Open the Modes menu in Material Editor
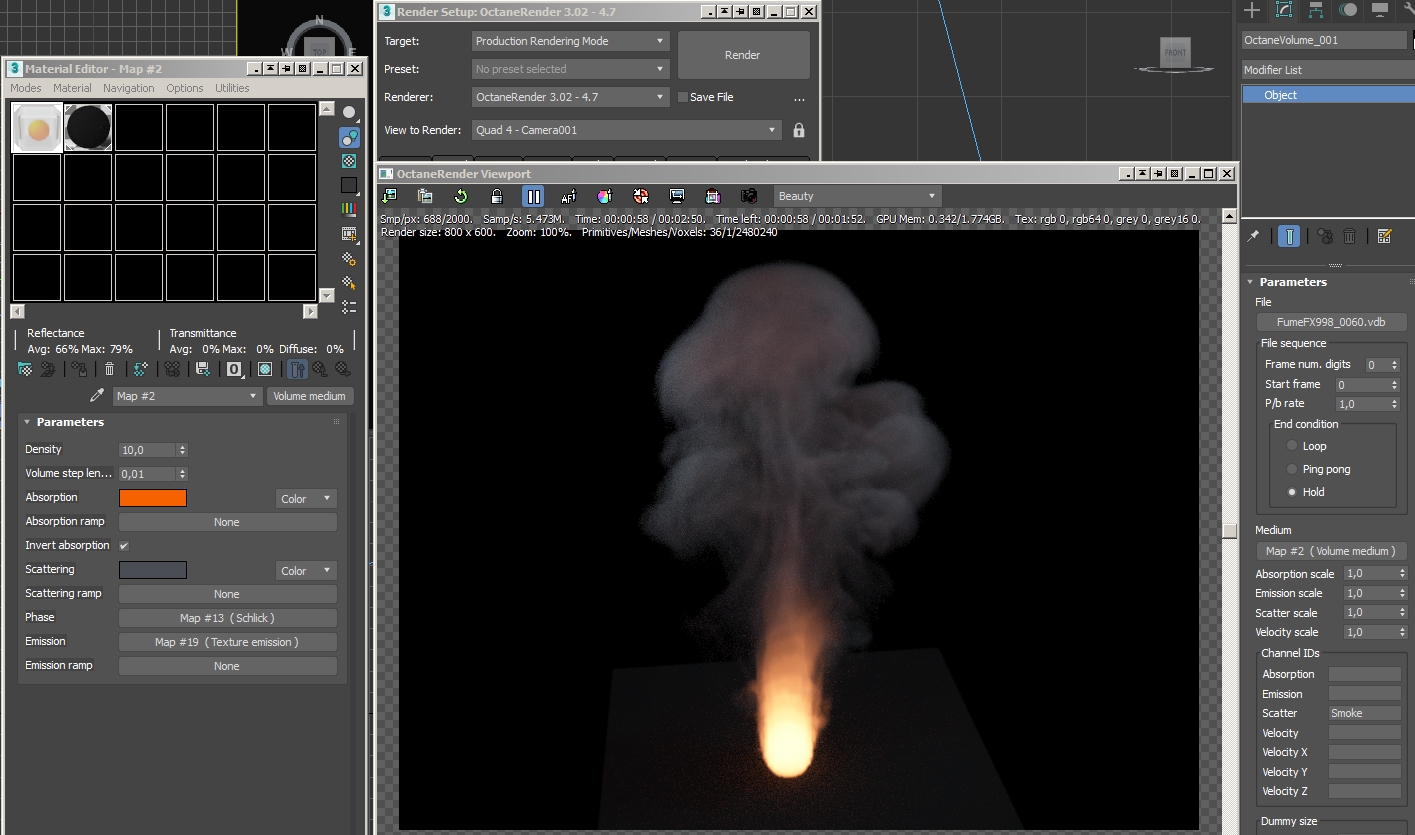The width and height of the screenshot is (1415, 835). 26,88
